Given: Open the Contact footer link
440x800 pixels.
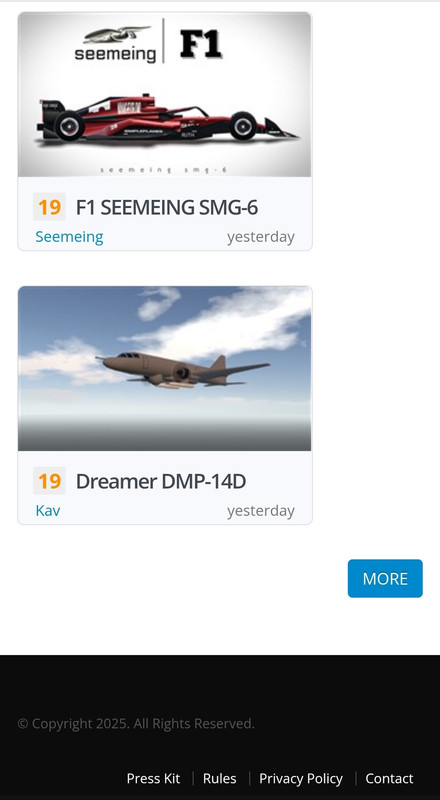Looking at the screenshot, I should (x=389, y=778).
